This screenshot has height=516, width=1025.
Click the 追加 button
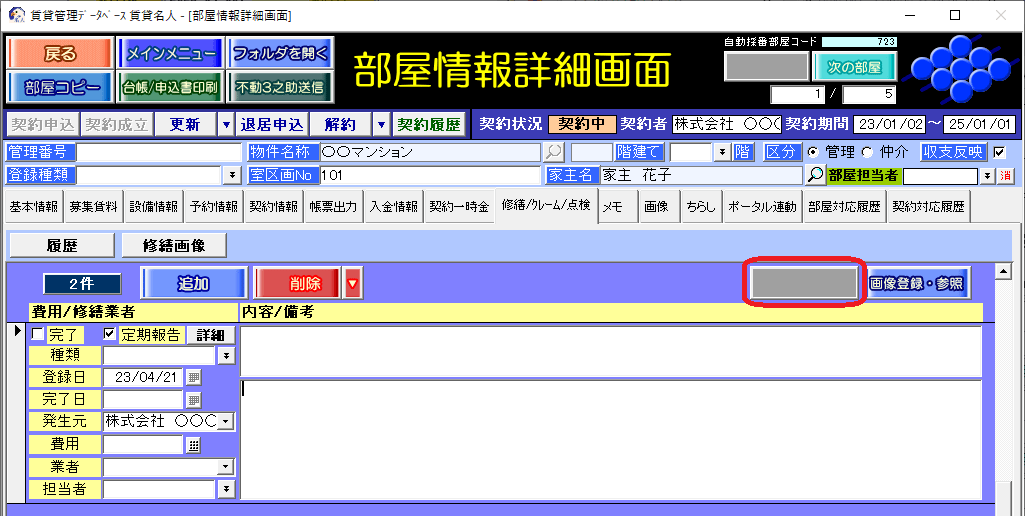[193, 284]
